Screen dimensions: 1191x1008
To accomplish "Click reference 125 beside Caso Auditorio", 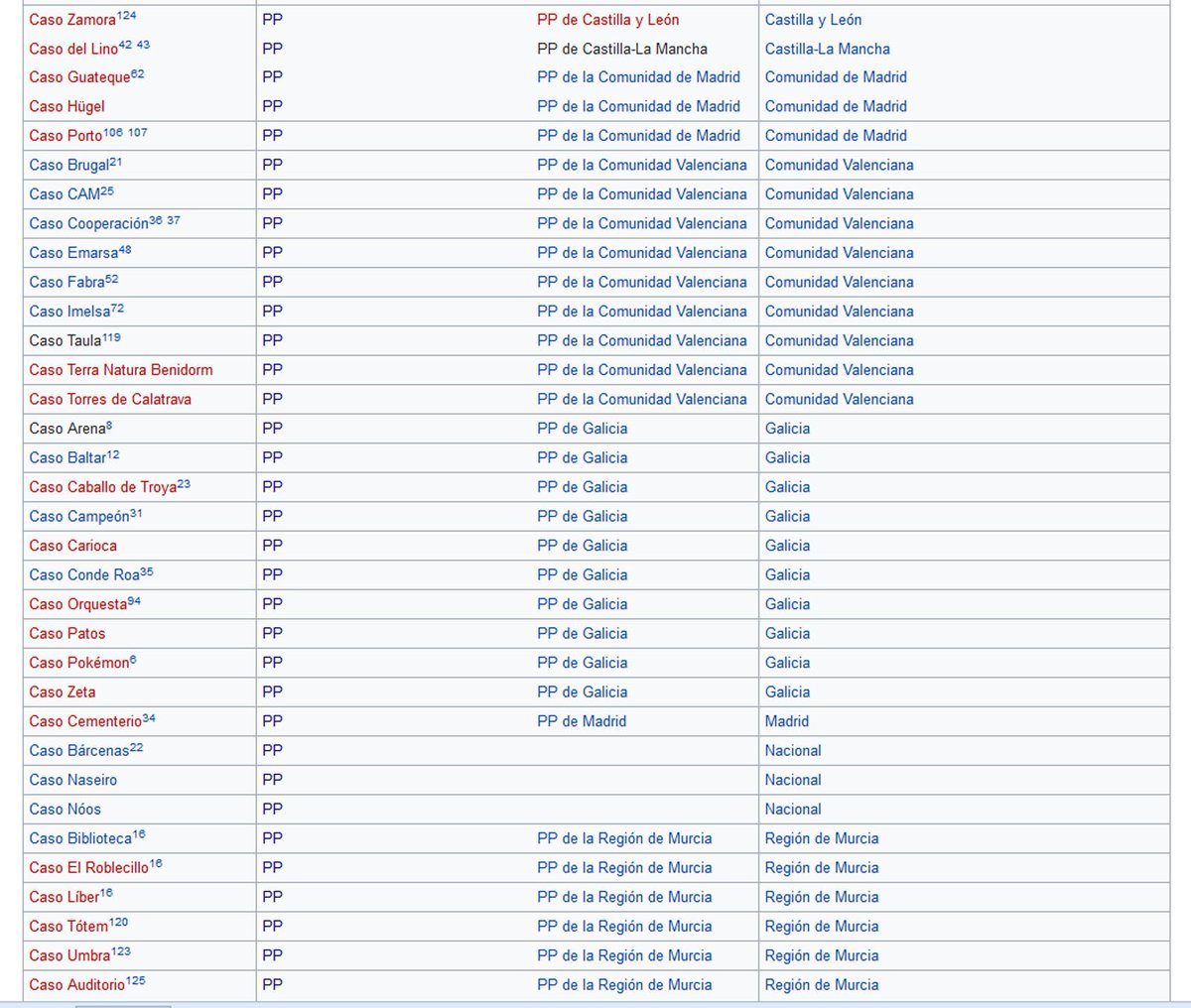I will [x=136, y=981].
